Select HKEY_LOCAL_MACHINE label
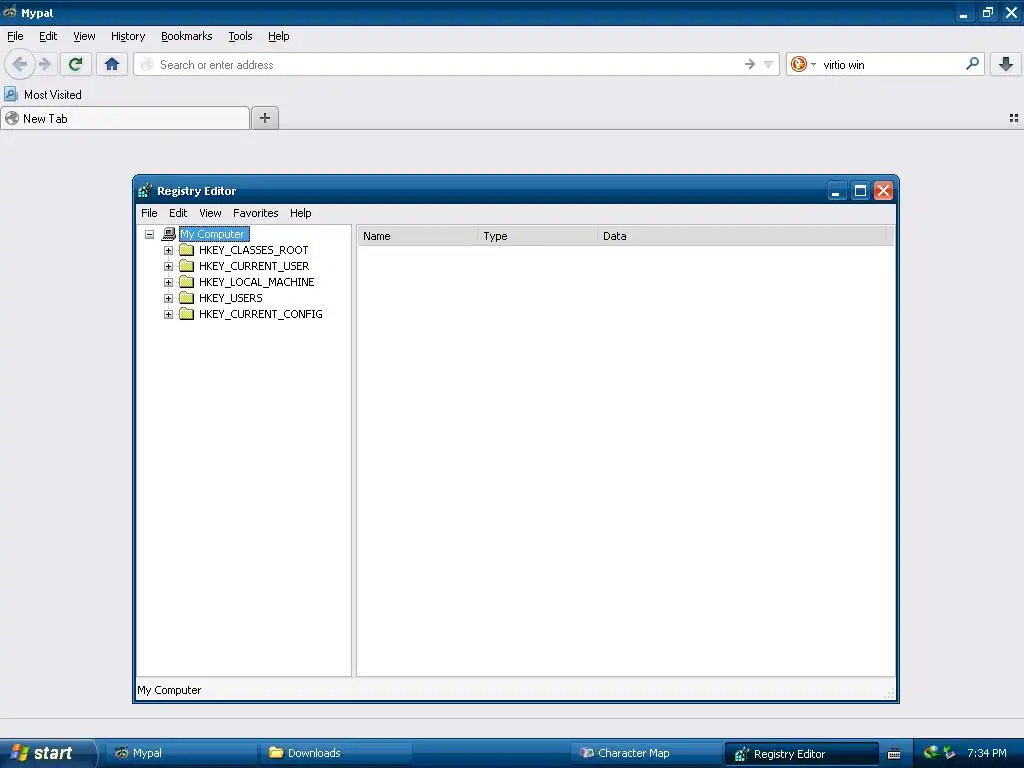 click(257, 282)
